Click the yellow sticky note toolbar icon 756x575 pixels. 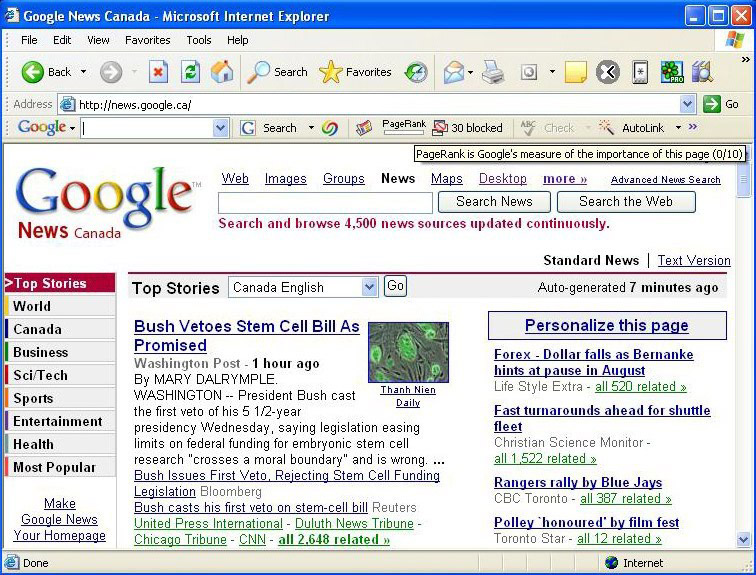(576, 72)
